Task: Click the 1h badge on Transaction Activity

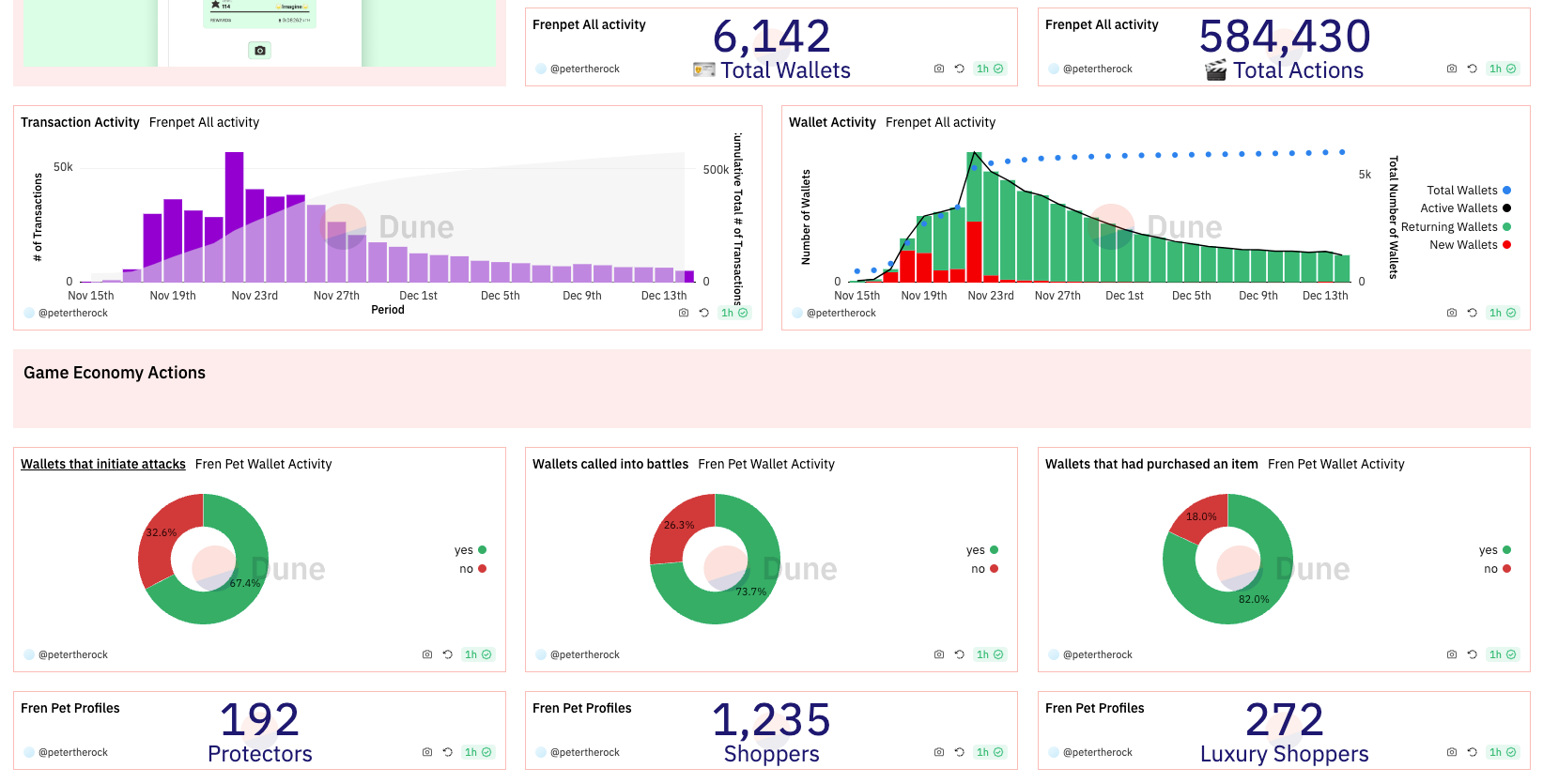Action: click(x=734, y=313)
